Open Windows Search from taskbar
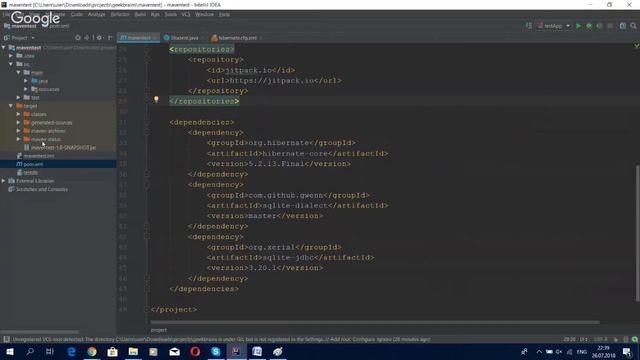Image resolution: width=640 pixels, height=360 pixels. click(x=30, y=351)
